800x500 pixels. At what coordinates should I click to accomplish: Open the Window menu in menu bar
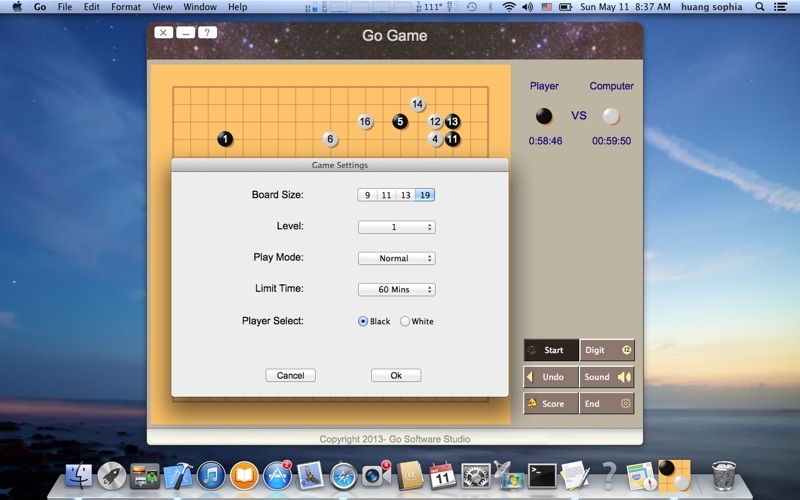[200, 7]
